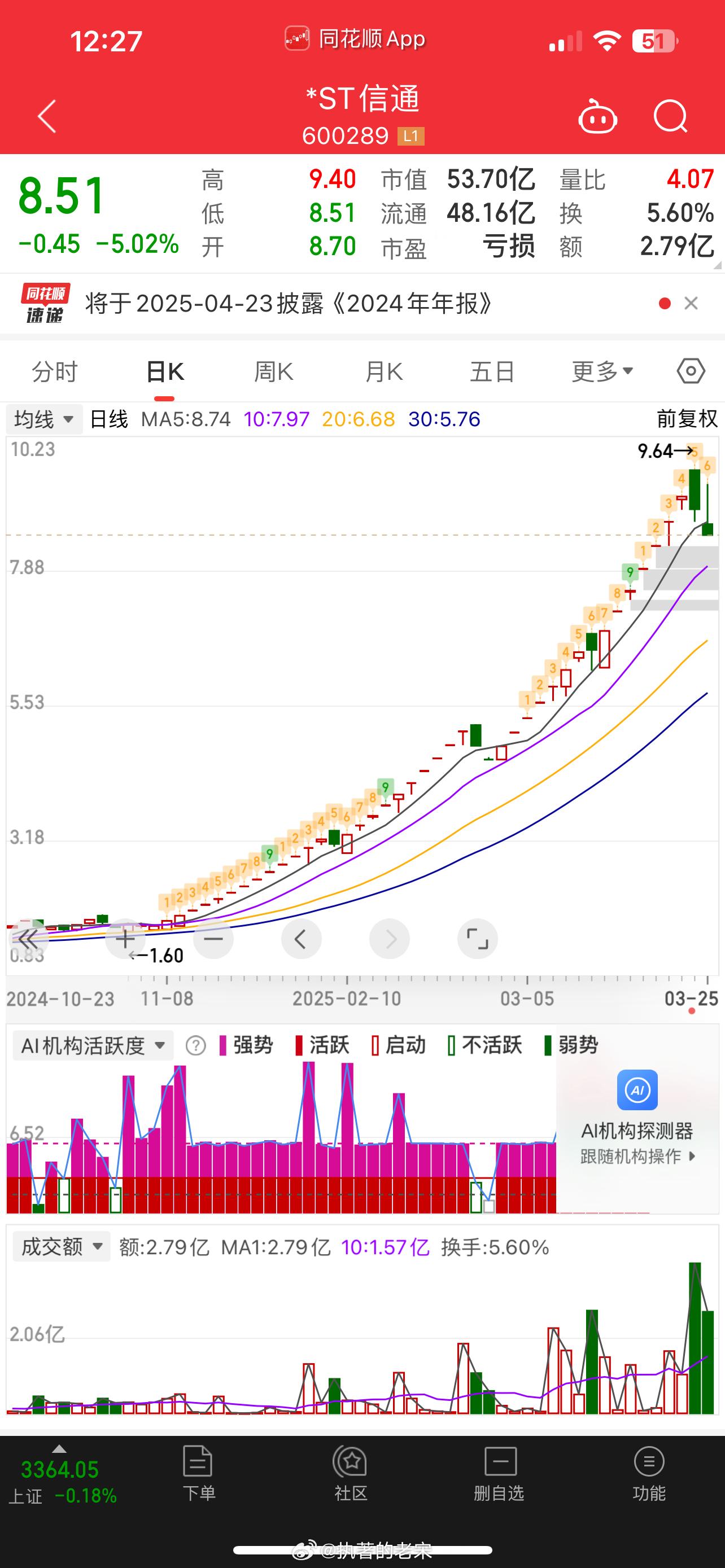725x1568 pixels.
Task: Open the 更多 chart period dropdown
Action: coord(602,371)
